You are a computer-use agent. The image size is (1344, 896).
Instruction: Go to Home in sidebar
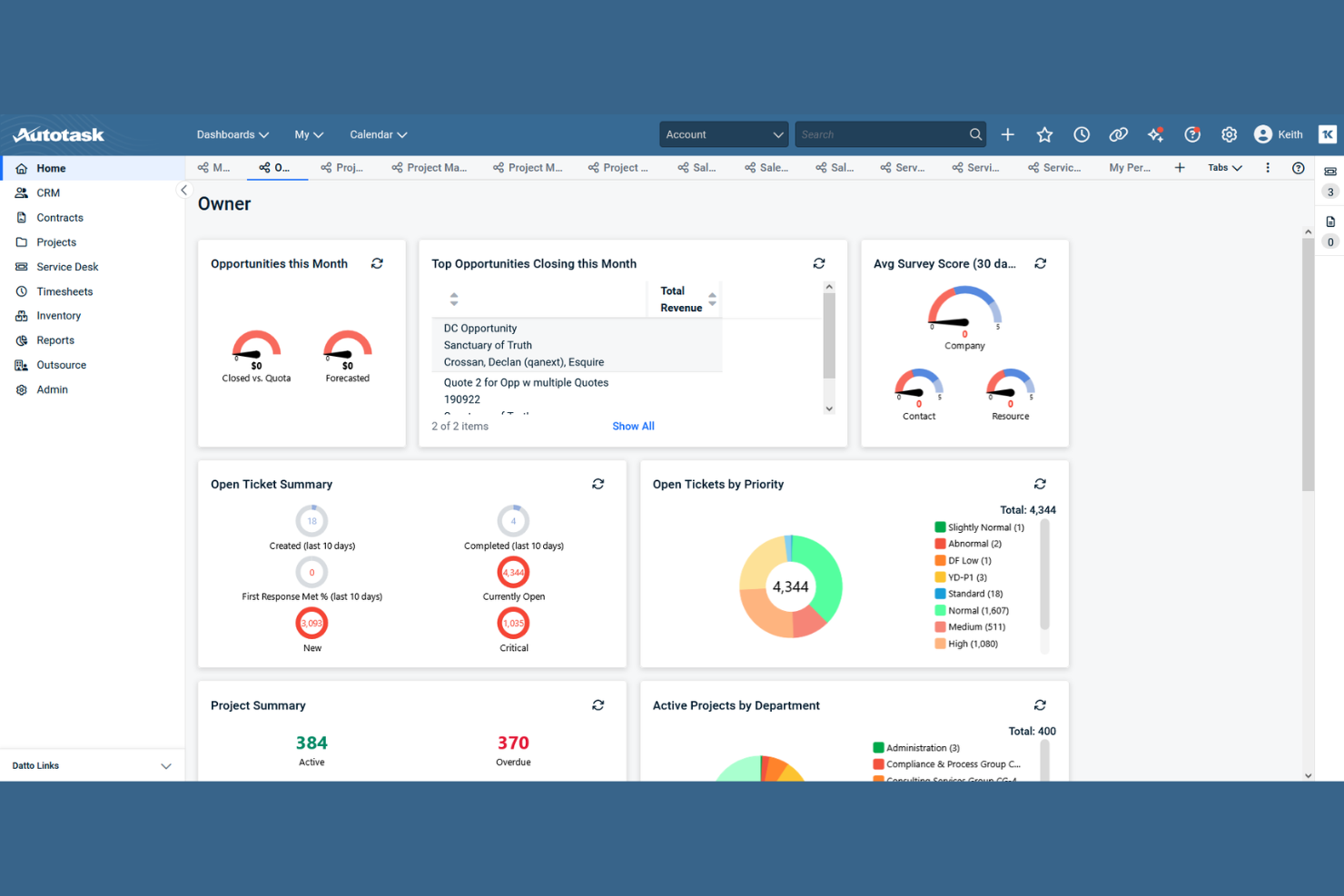click(92, 169)
